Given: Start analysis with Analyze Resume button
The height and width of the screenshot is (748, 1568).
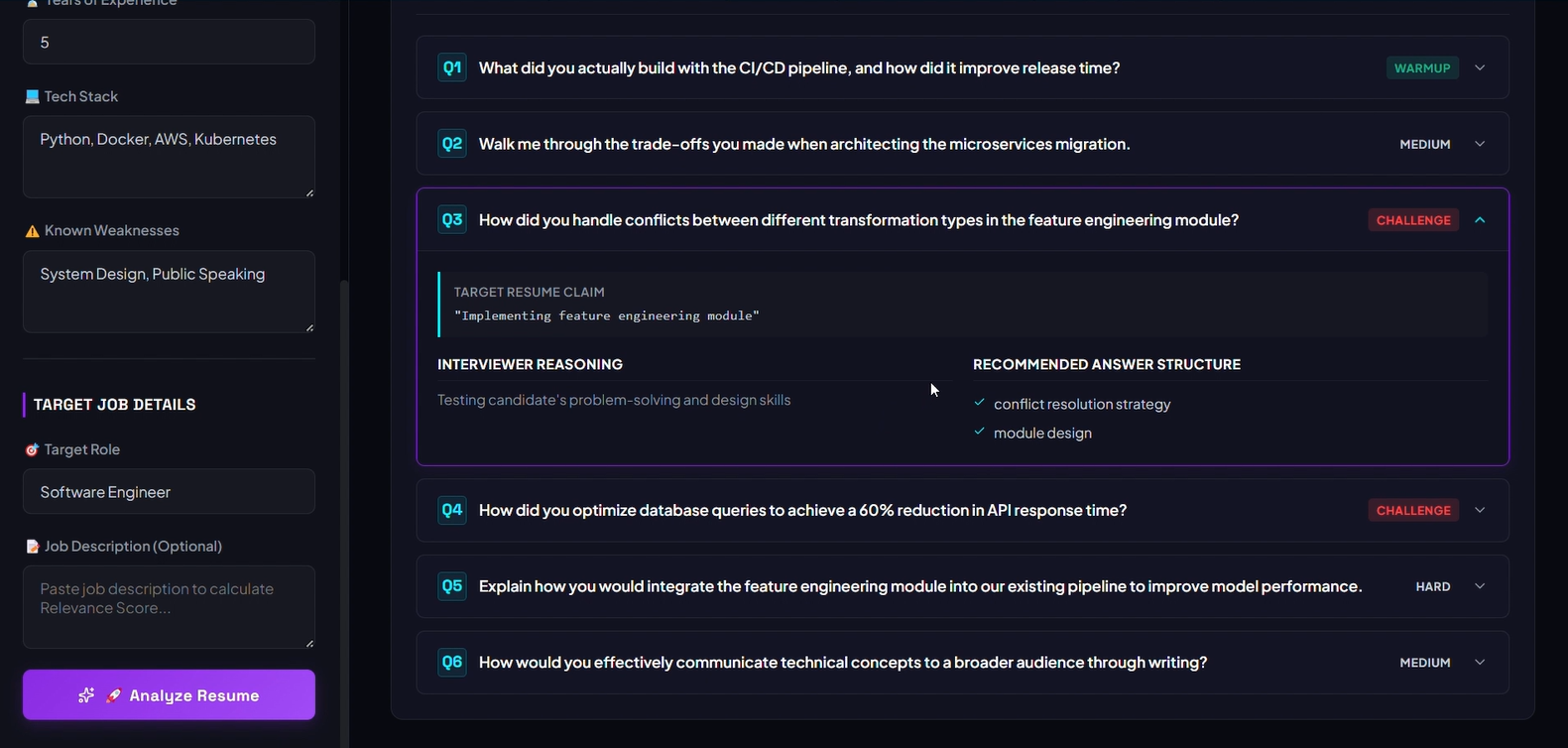Looking at the screenshot, I should 169,694.
